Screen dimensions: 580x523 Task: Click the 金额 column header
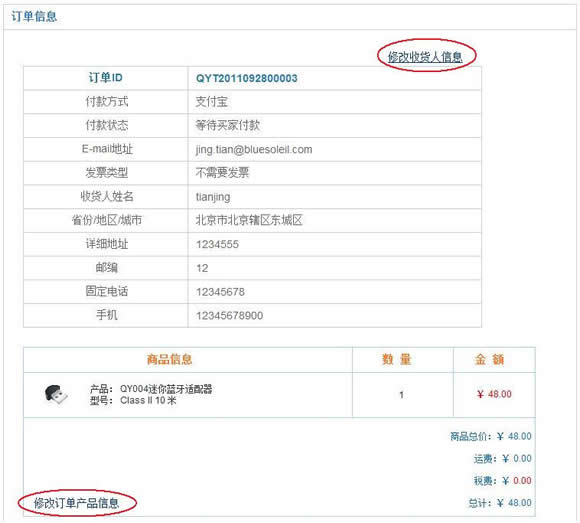(x=489, y=359)
